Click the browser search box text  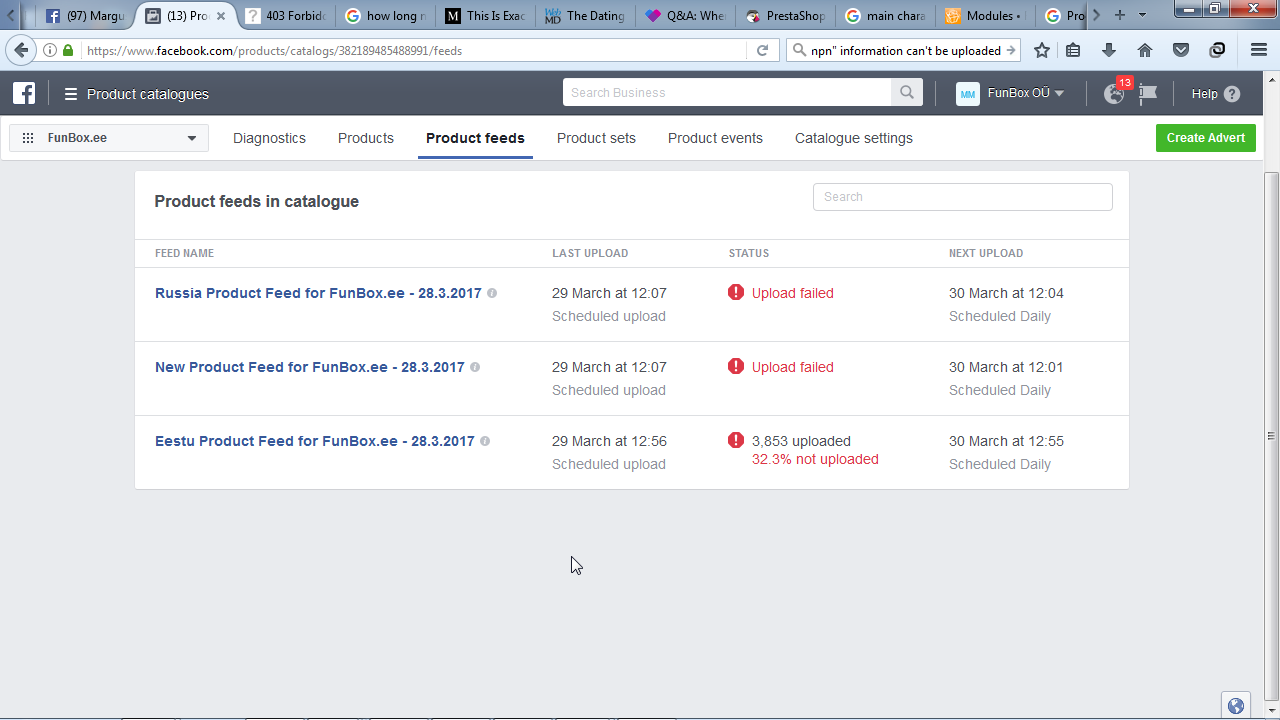click(x=906, y=50)
